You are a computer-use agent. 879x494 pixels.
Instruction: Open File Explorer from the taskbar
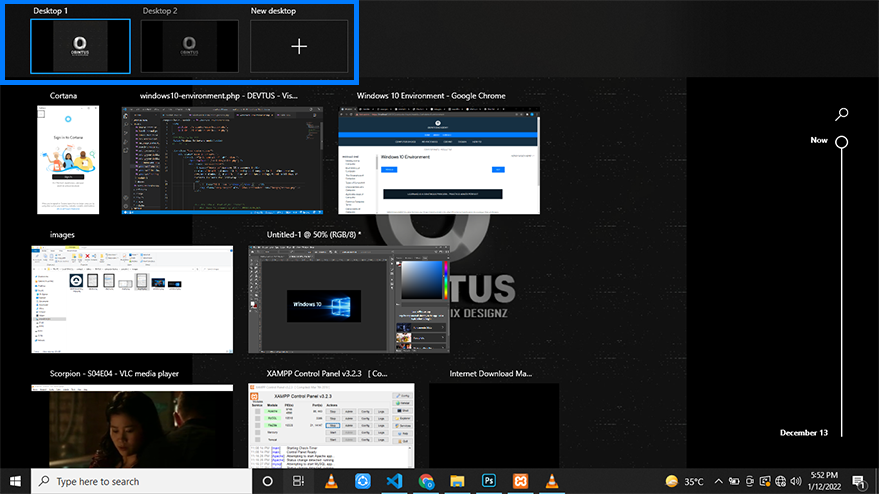(x=457, y=481)
